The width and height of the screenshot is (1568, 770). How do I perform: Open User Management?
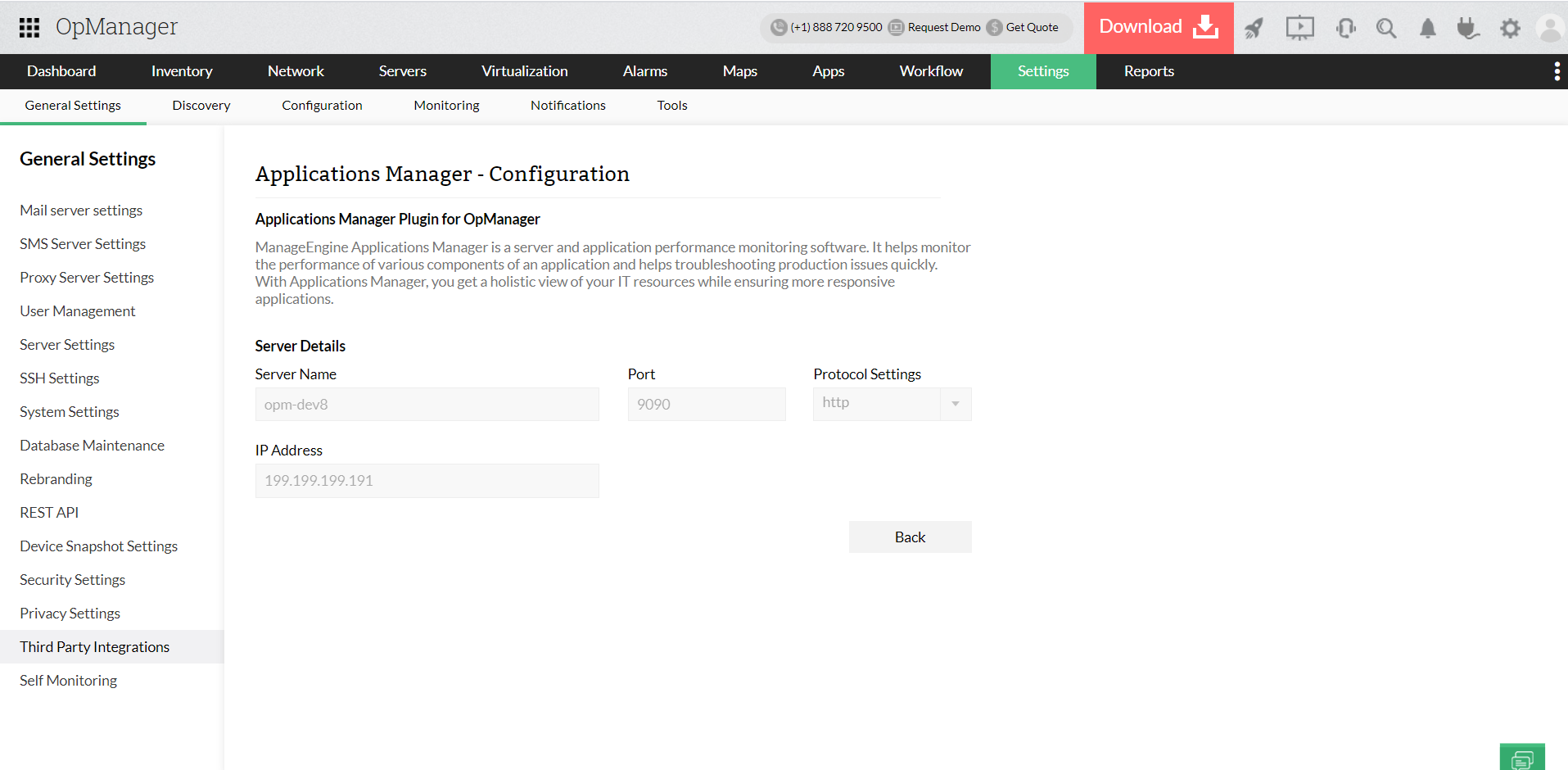pyautogui.click(x=78, y=311)
